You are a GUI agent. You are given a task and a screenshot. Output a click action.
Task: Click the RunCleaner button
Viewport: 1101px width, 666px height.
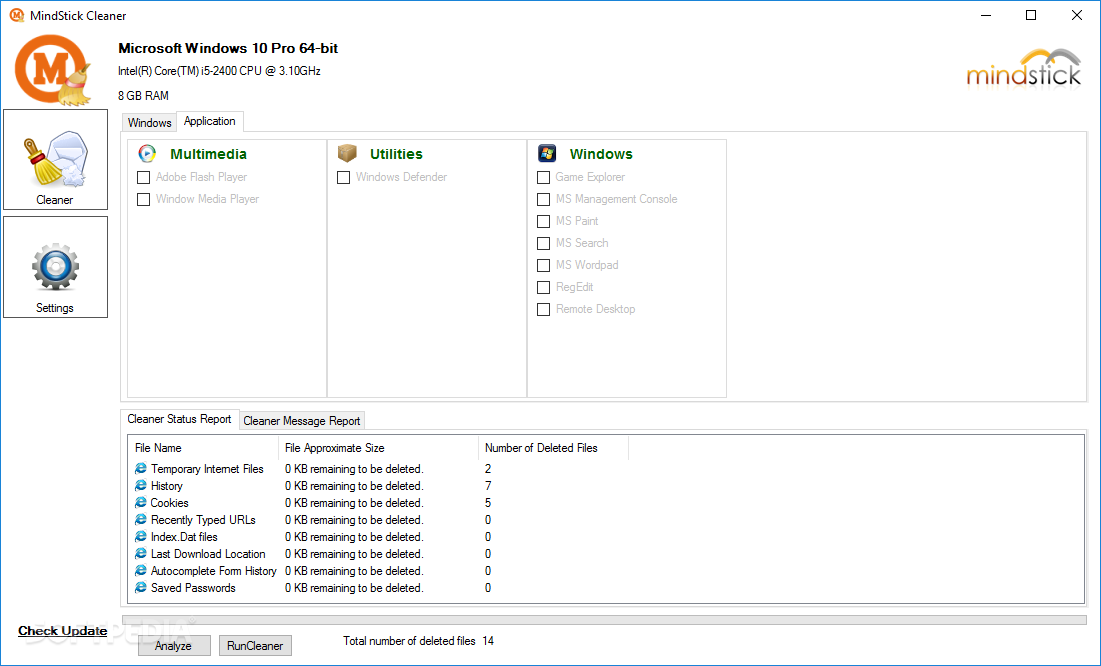point(255,646)
